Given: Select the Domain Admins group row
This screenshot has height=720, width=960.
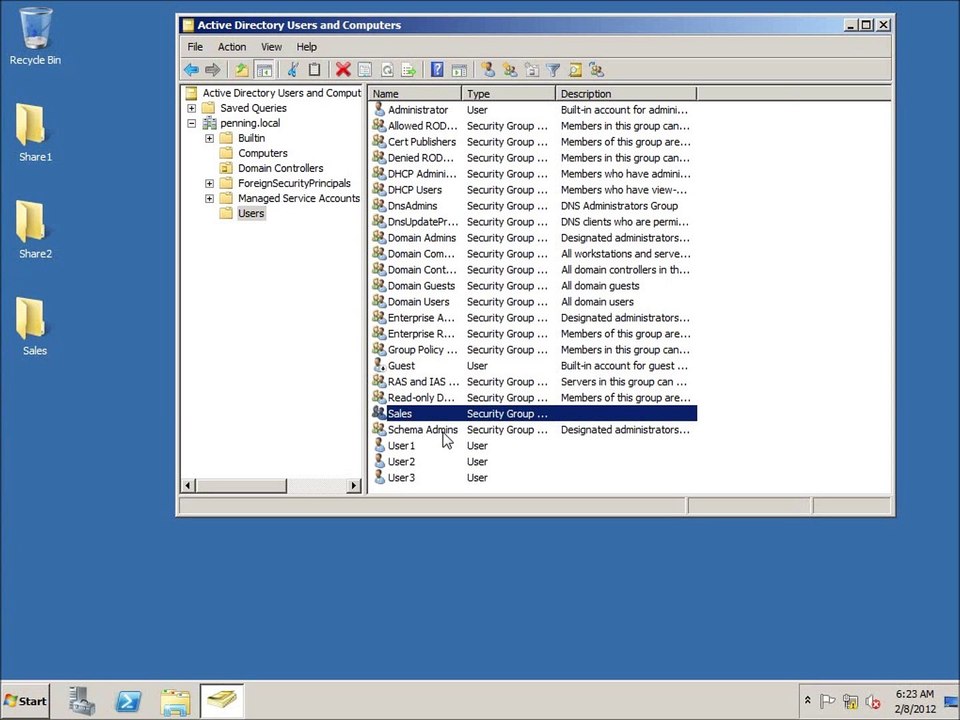Looking at the screenshot, I should (534, 238).
